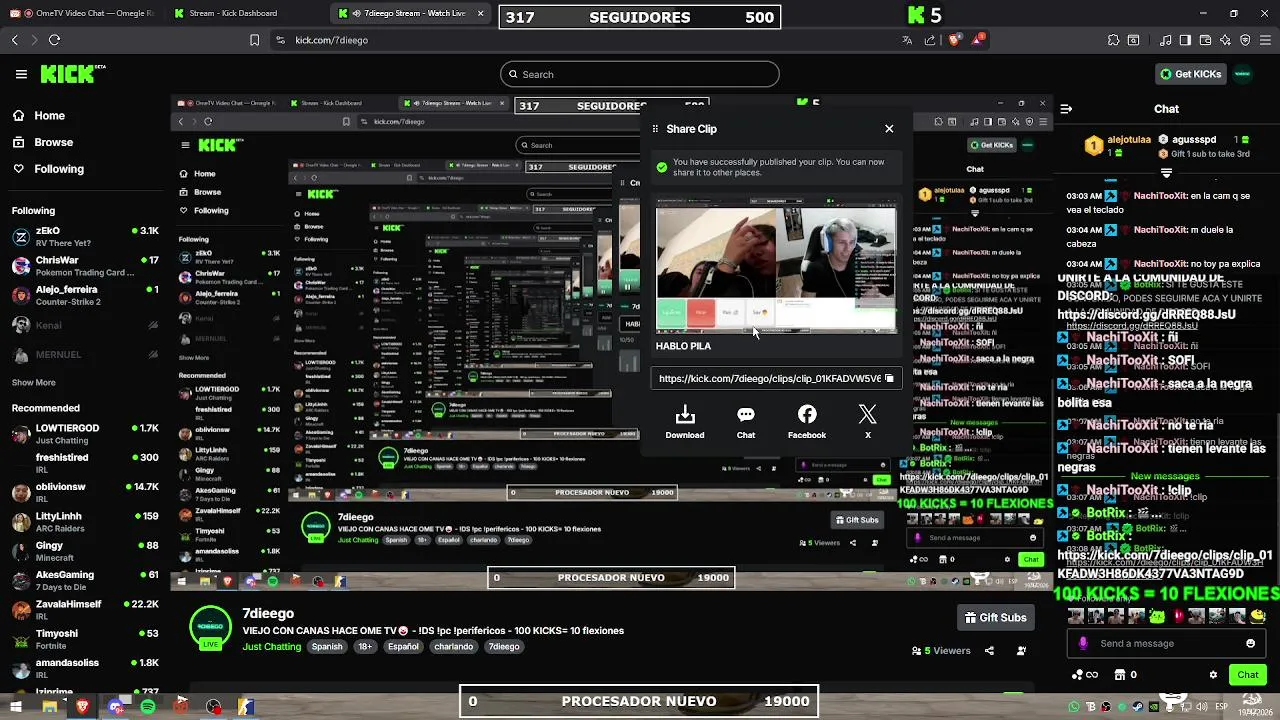Share the clip to Chat
This screenshot has width=1280, height=720.
pyautogui.click(x=746, y=422)
